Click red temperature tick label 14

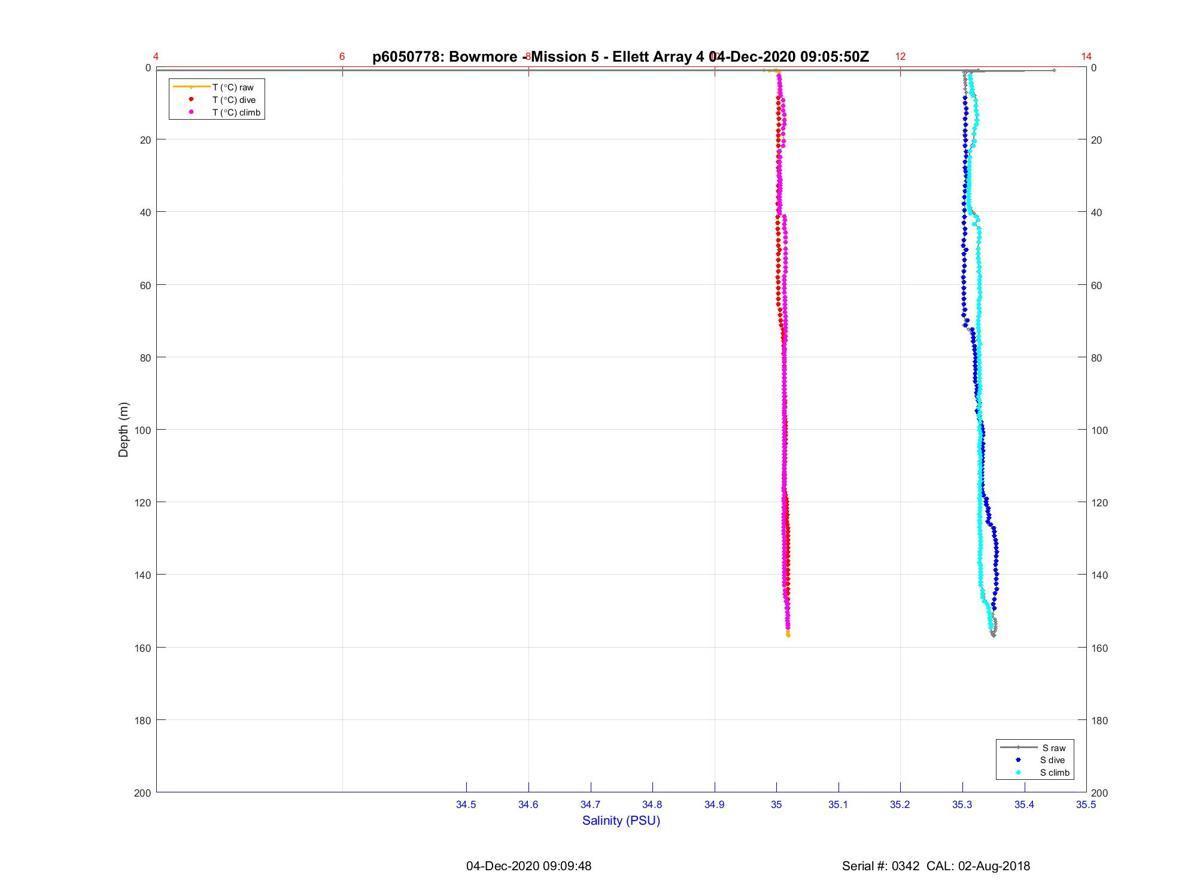pyautogui.click(x=1086, y=57)
